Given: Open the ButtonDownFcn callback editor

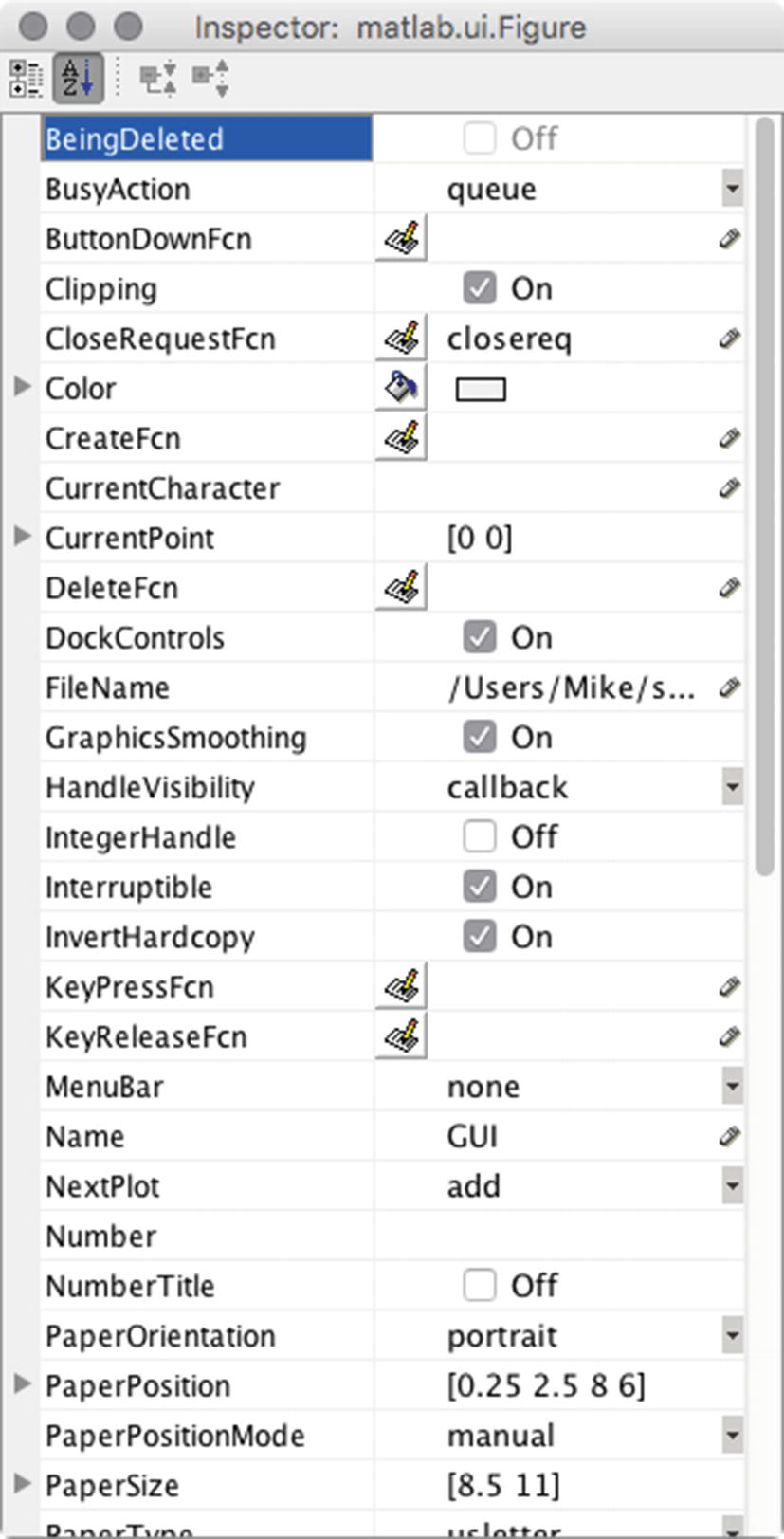Looking at the screenshot, I should coord(399,239).
